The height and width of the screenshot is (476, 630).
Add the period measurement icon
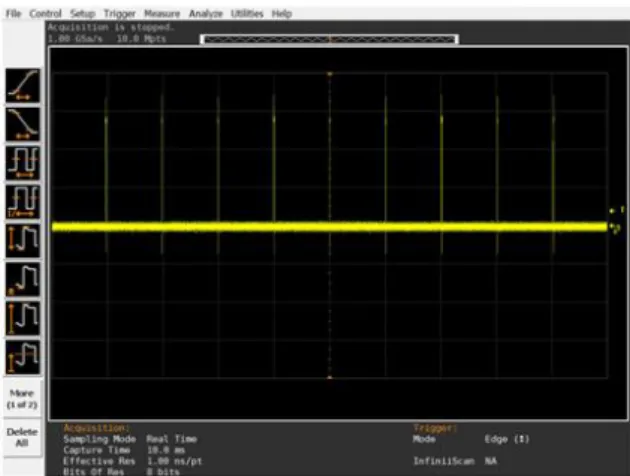pos(23,163)
